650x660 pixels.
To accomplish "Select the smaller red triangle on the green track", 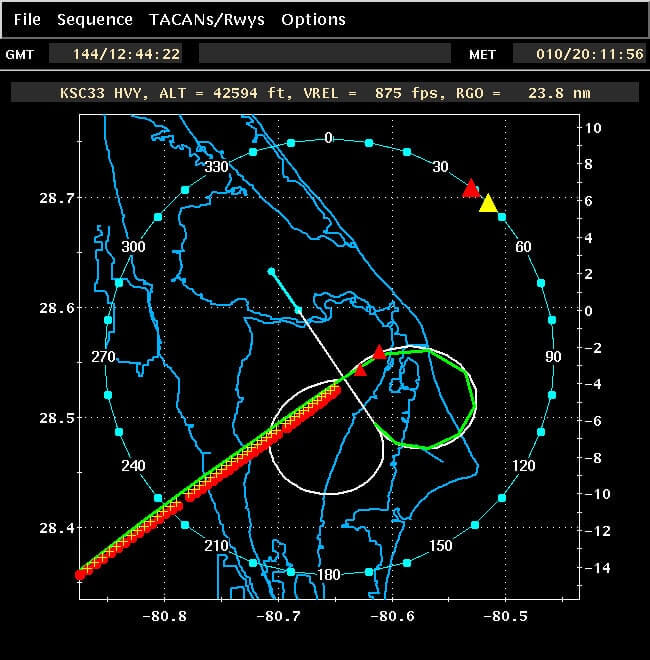I will (x=361, y=368).
